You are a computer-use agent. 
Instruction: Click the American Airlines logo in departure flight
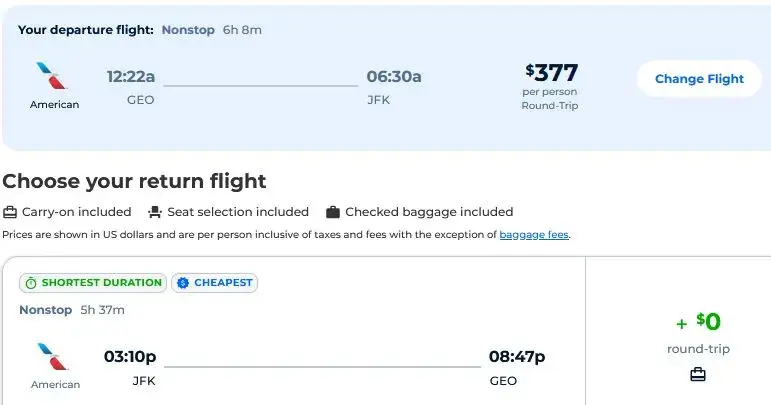52,76
